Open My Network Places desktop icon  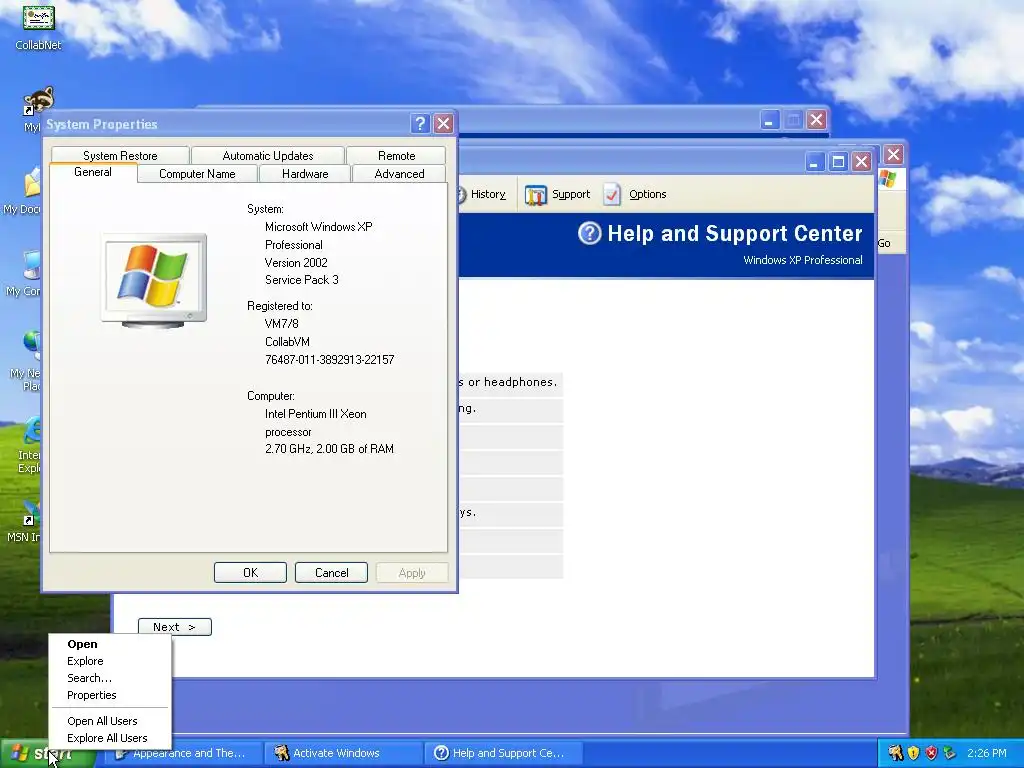click(x=31, y=346)
